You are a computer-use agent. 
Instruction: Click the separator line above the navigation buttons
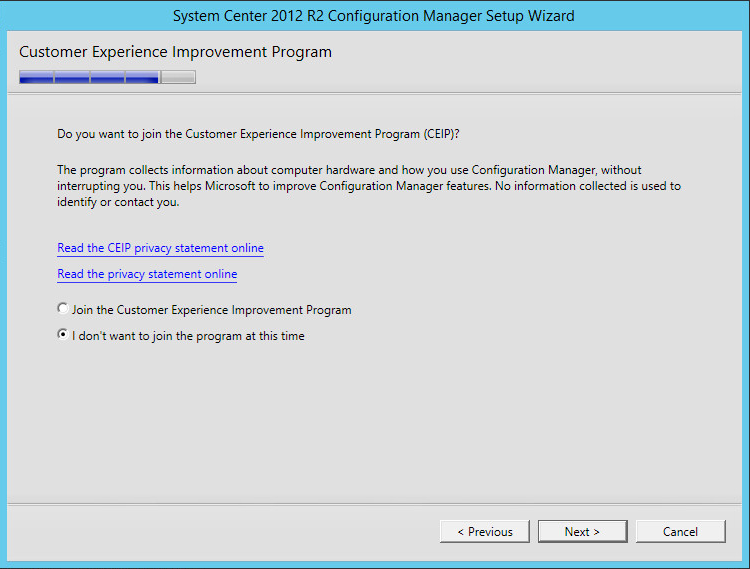pos(374,503)
